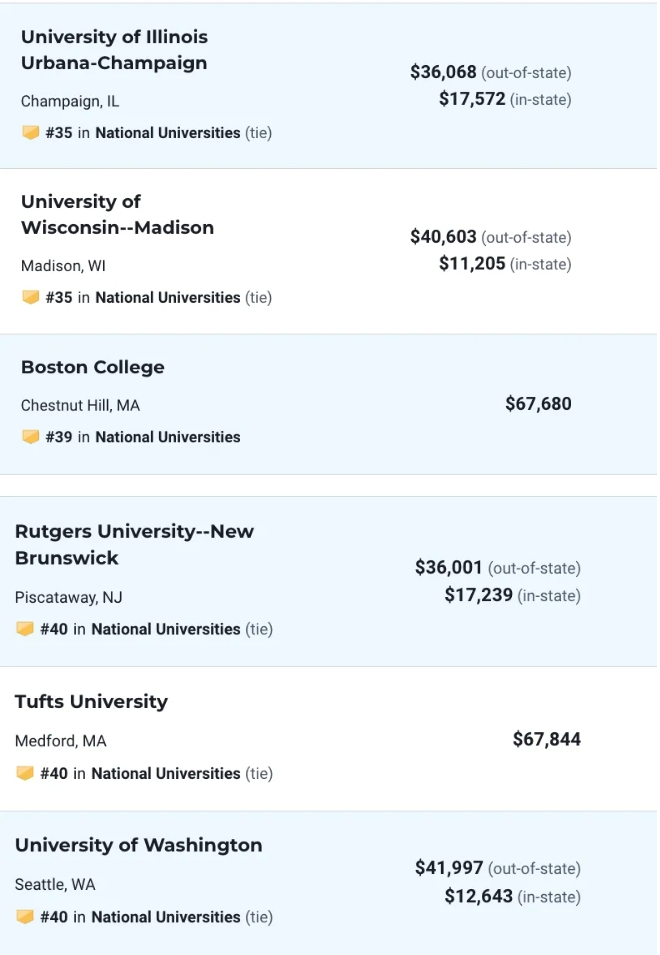Click the badge icon for University of Wisconsin--Madison
The width and height of the screenshot is (660, 955).
[30, 297]
